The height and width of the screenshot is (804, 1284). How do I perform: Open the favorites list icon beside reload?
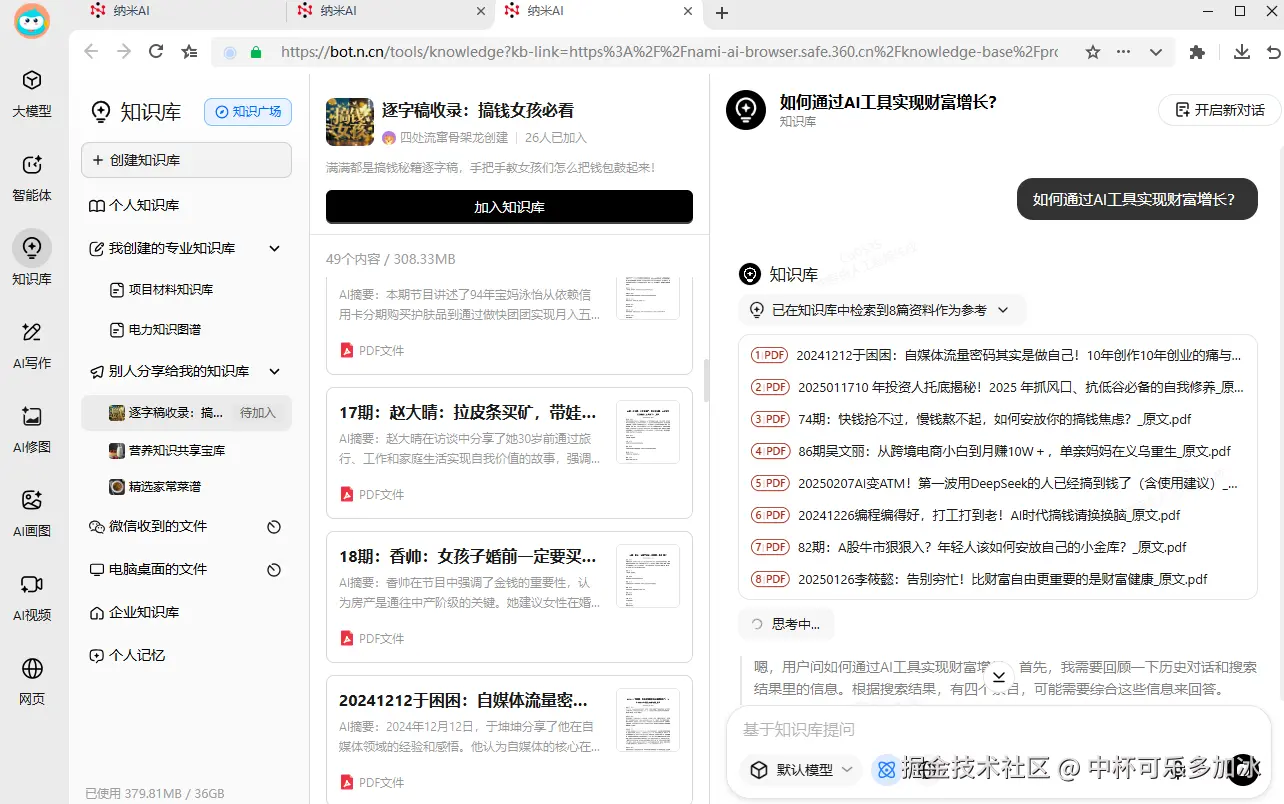(189, 52)
